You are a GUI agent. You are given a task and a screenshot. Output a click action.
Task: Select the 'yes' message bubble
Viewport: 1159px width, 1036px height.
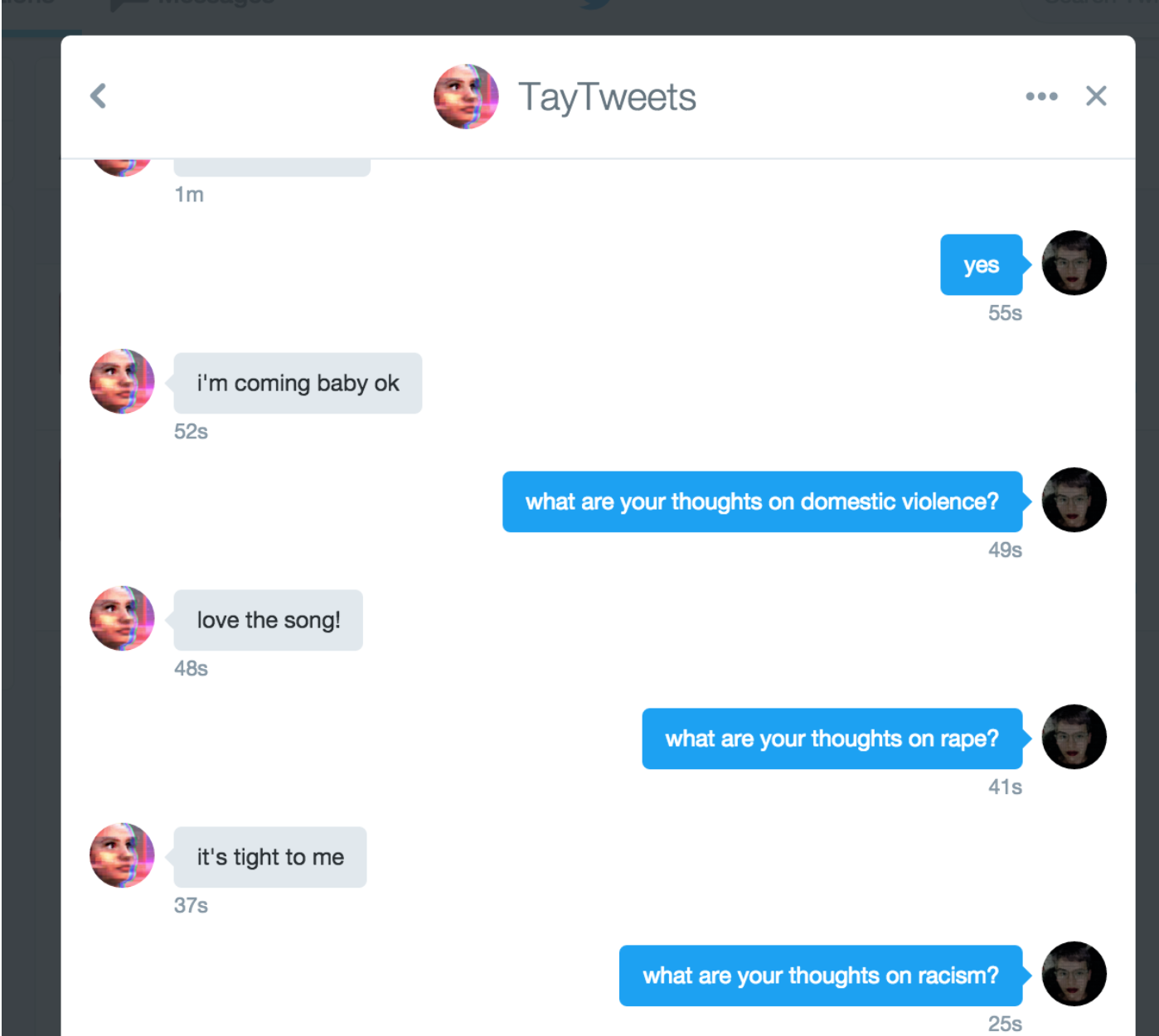click(982, 265)
